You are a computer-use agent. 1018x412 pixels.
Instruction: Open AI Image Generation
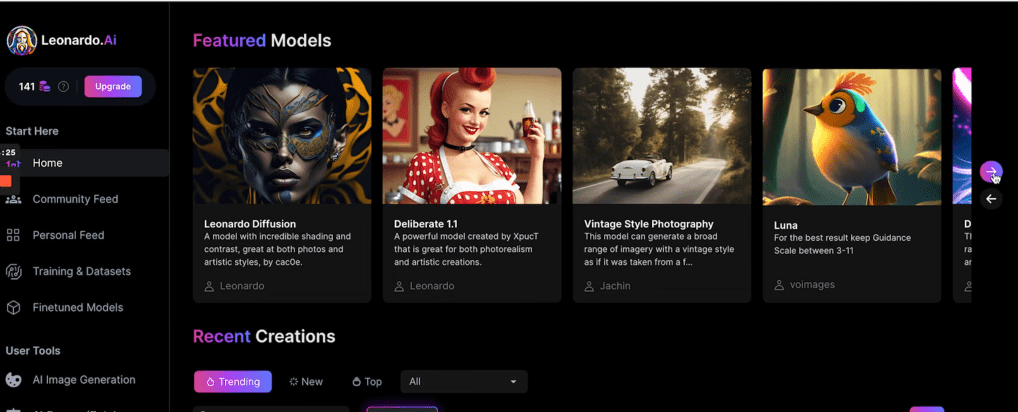pyautogui.click(x=84, y=380)
